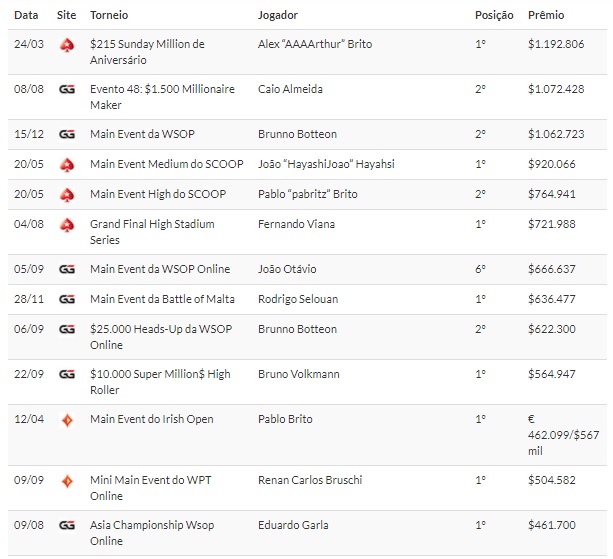Click GGPoker icon in Millionaire Maker row
The image size is (613, 559).
click(x=67, y=90)
